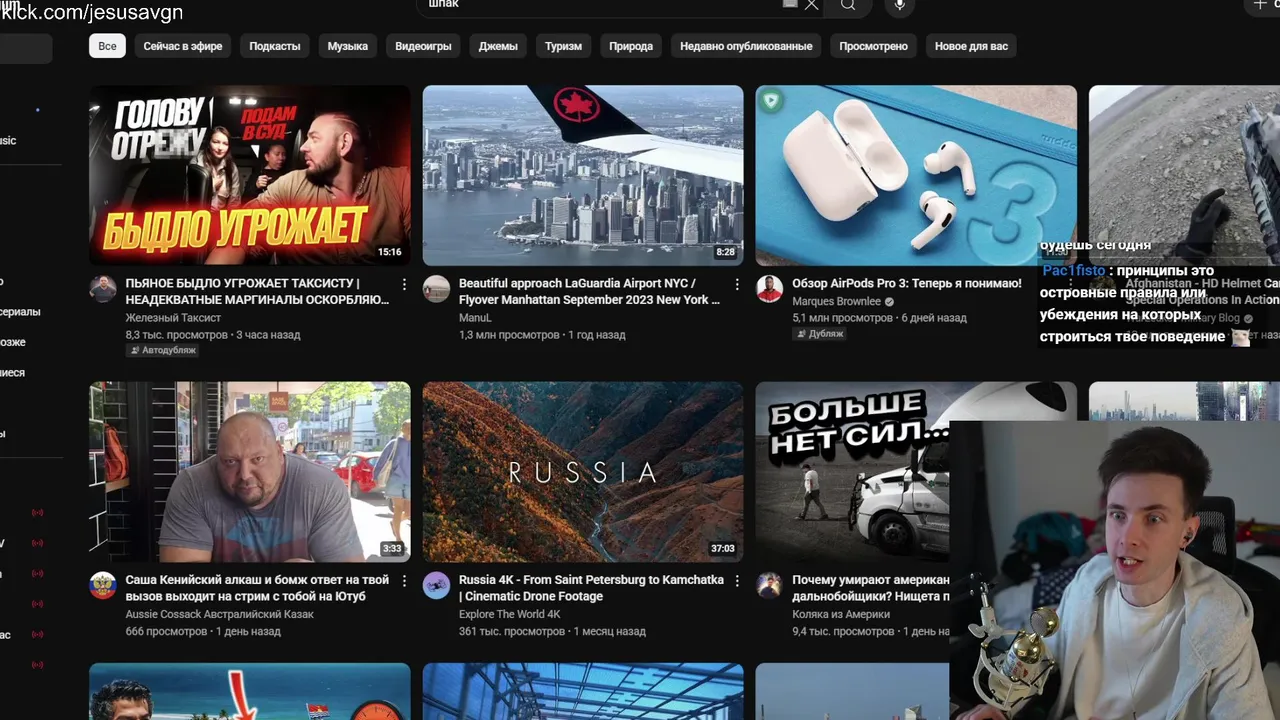Image resolution: width=1280 pixels, height=720 pixels.
Task: Select the Видеоигры chip
Action: point(423,46)
